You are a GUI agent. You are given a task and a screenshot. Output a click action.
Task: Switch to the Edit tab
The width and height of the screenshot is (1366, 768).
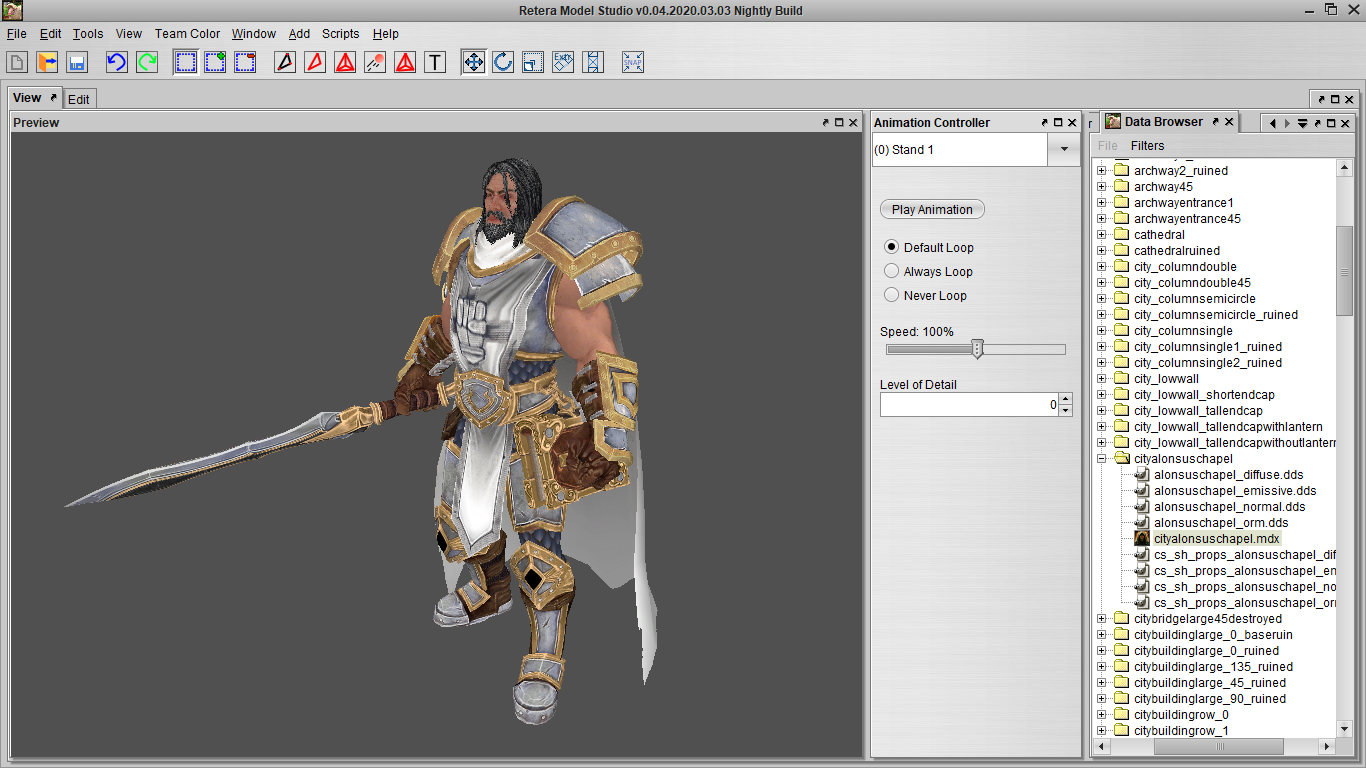point(79,99)
